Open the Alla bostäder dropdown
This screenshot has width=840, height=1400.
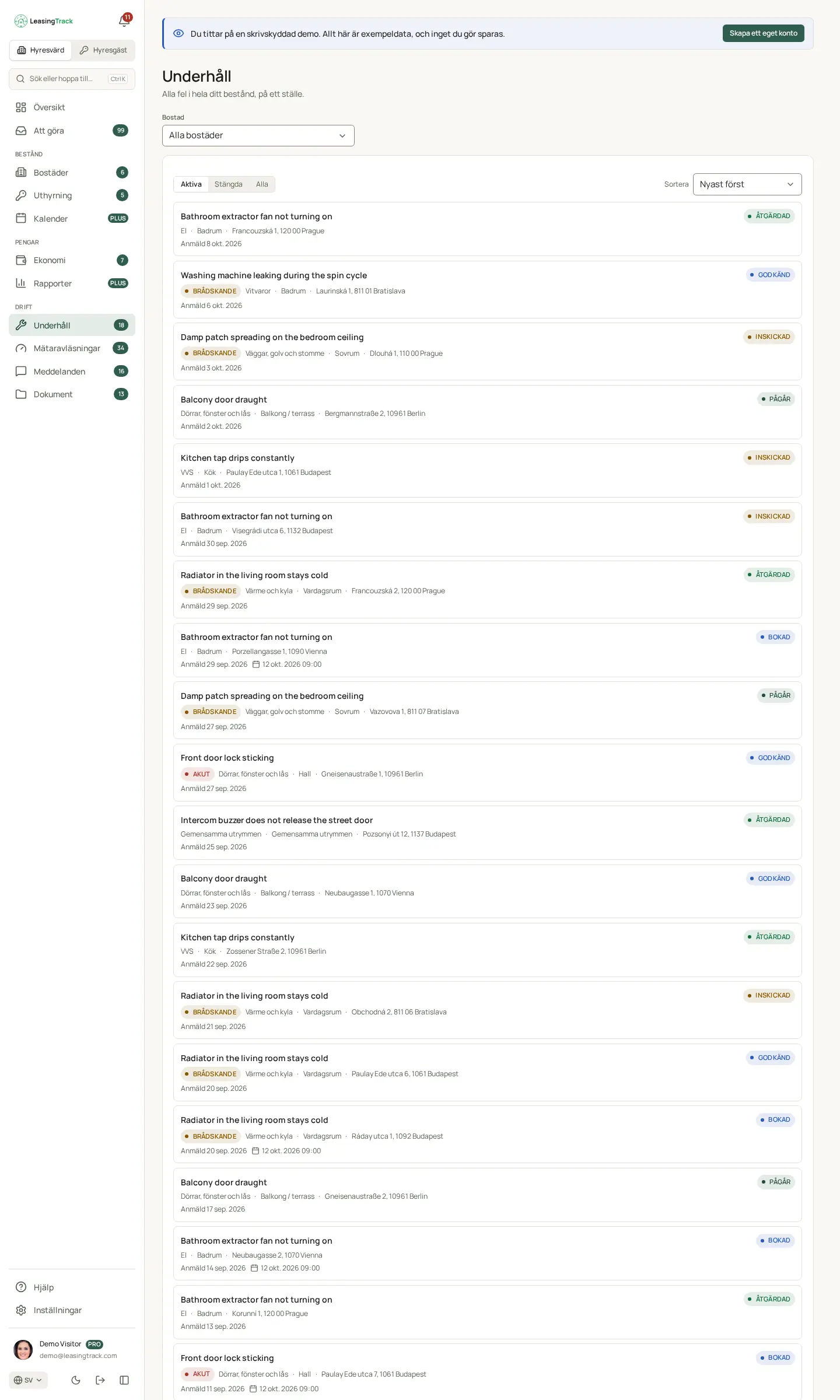tap(258, 135)
